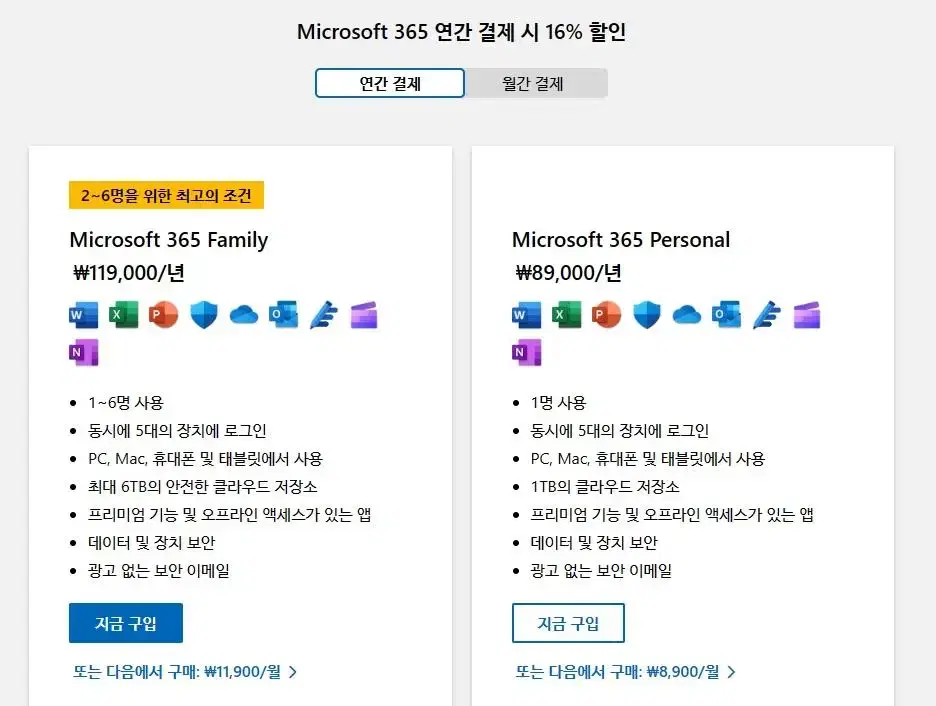
Task: Select the 연간 결제 billing tab
Action: (x=390, y=83)
